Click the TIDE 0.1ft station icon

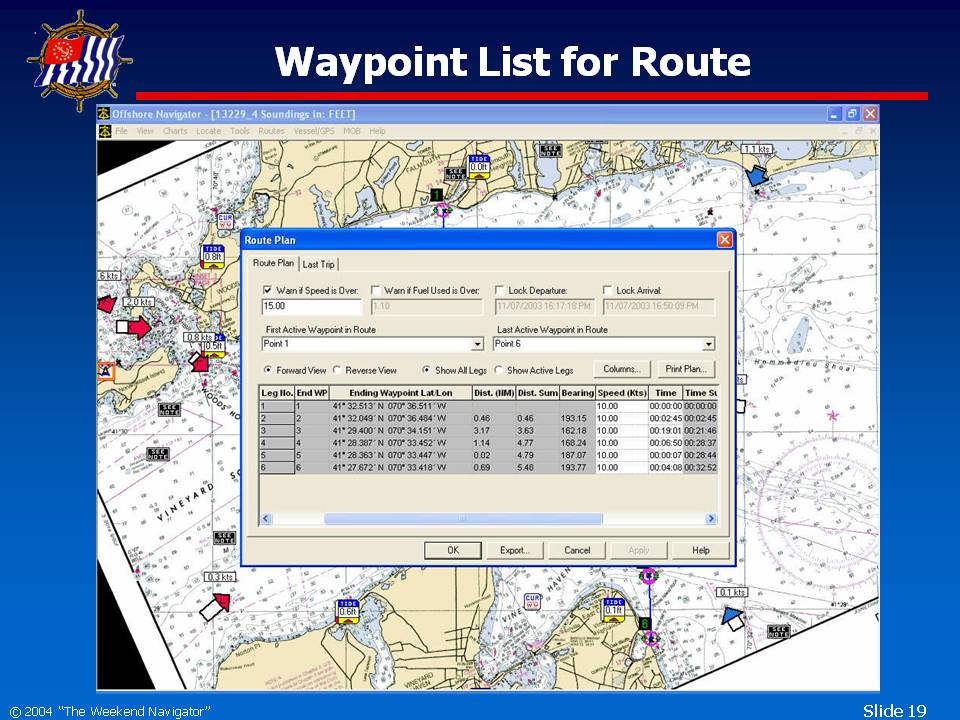[x=613, y=610]
